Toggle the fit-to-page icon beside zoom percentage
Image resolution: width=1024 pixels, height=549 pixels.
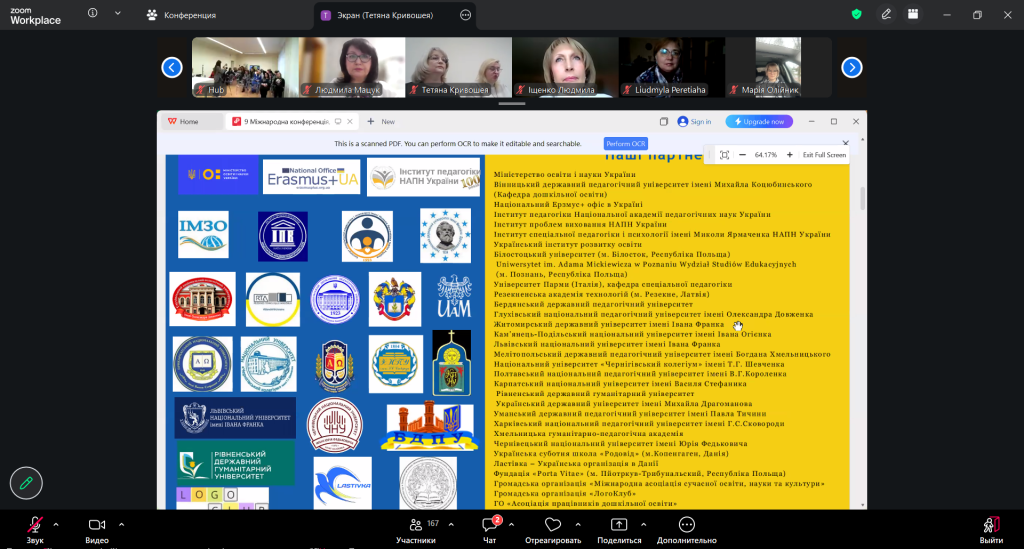(x=724, y=155)
